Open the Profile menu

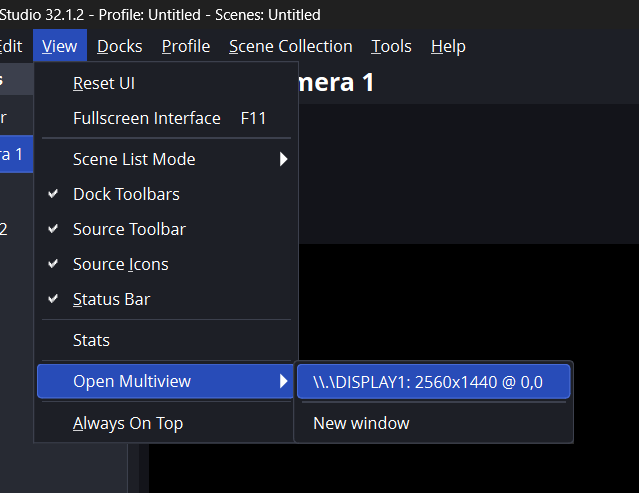(186, 46)
